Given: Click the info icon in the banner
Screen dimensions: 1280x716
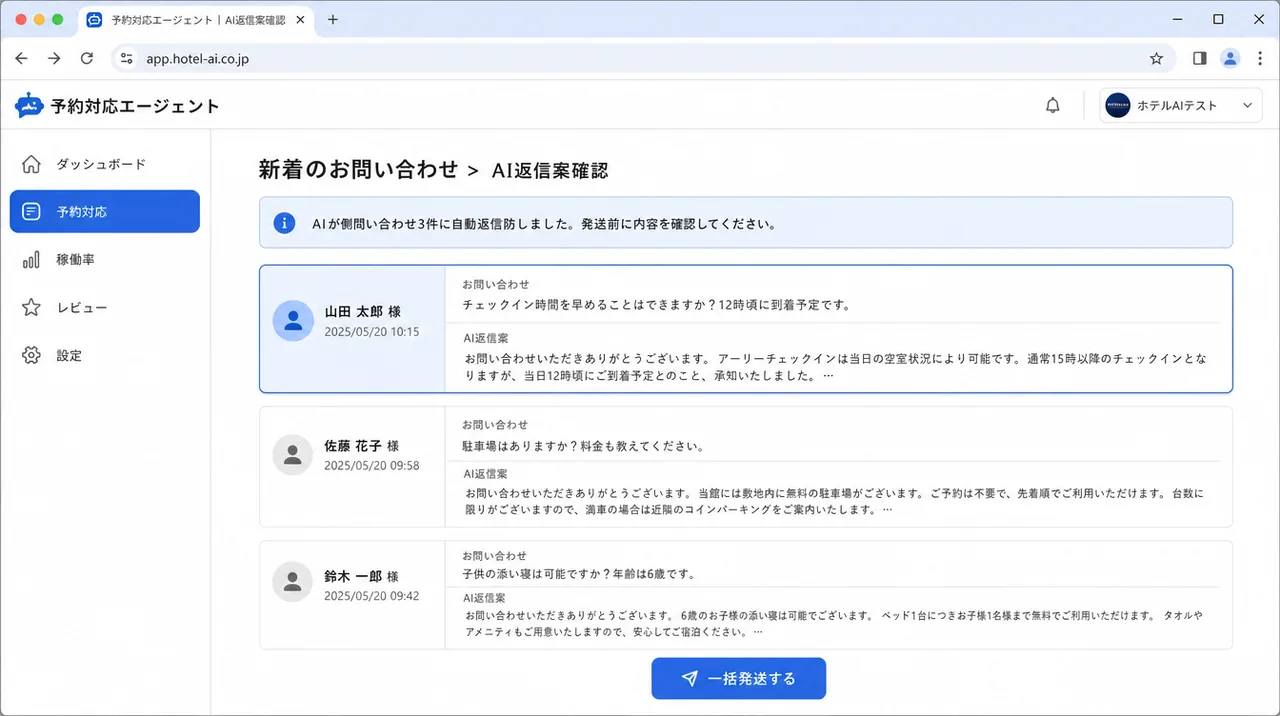Looking at the screenshot, I should 285,223.
